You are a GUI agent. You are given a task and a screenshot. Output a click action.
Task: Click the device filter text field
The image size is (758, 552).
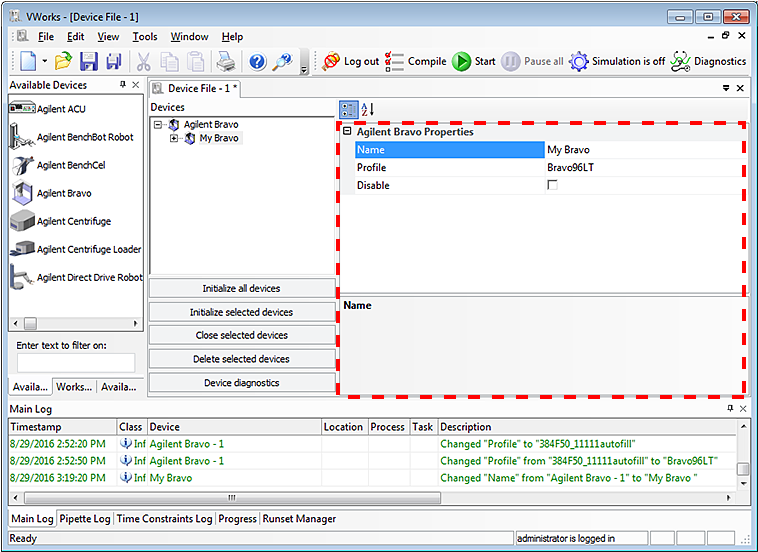[x=76, y=363]
